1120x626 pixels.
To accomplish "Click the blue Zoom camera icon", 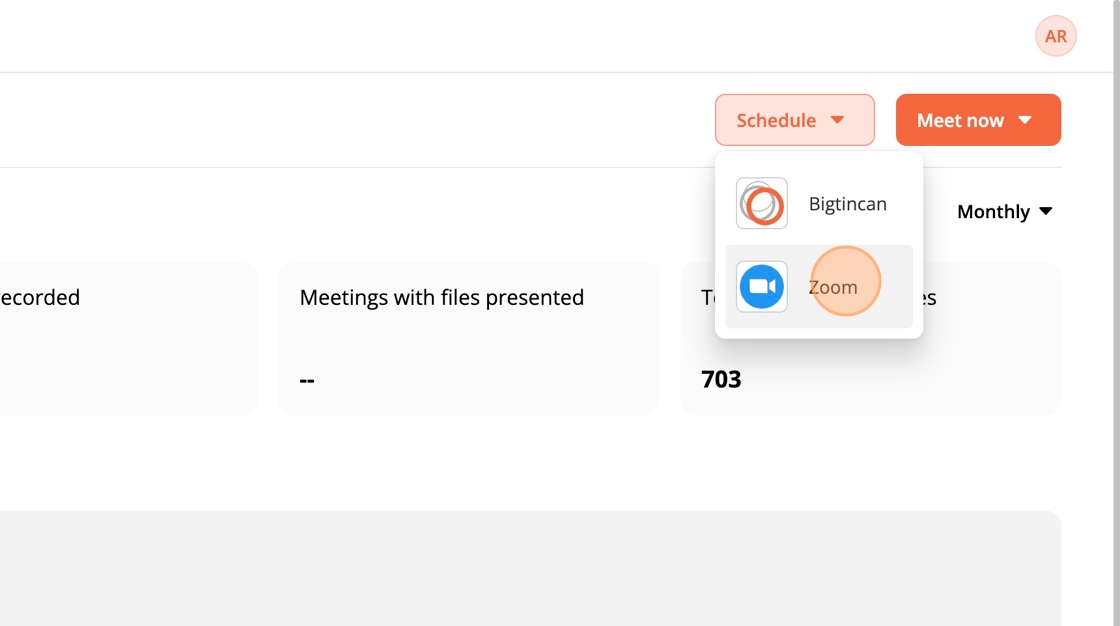I will [762, 287].
